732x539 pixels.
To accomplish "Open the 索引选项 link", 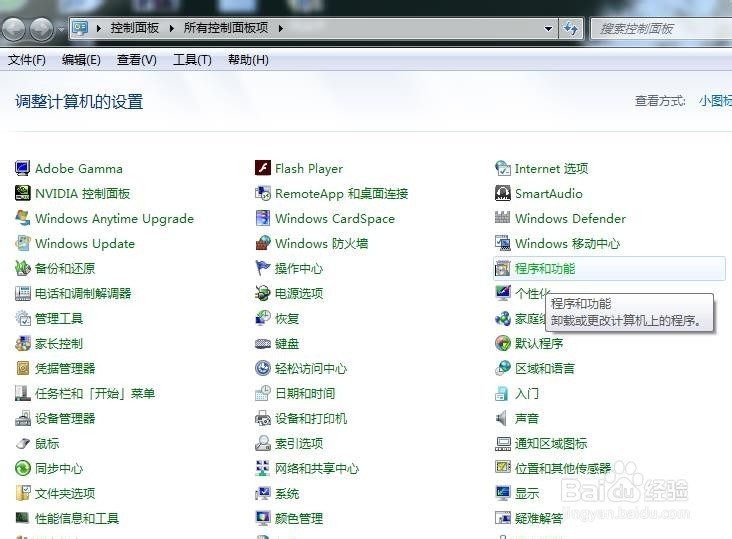I will [299, 443].
